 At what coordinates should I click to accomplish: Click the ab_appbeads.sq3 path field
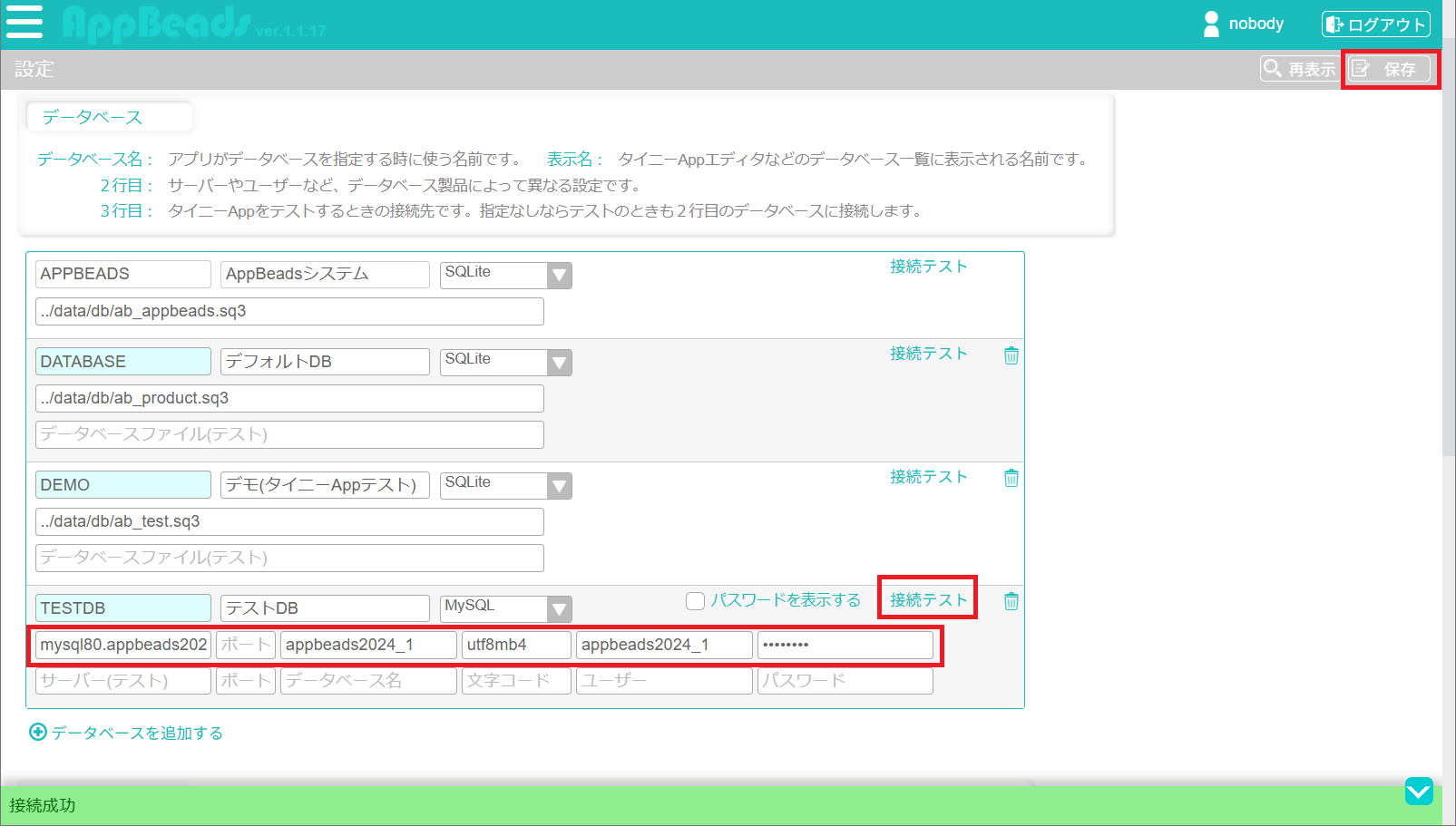click(289, 311)
